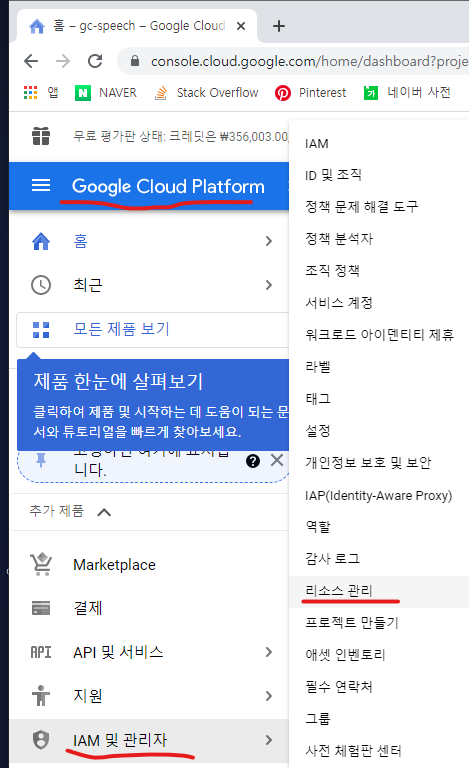Click the lock icon in address bar
Image resolution: width=469 pixels, height=768 pixels.
click(135, 61)
